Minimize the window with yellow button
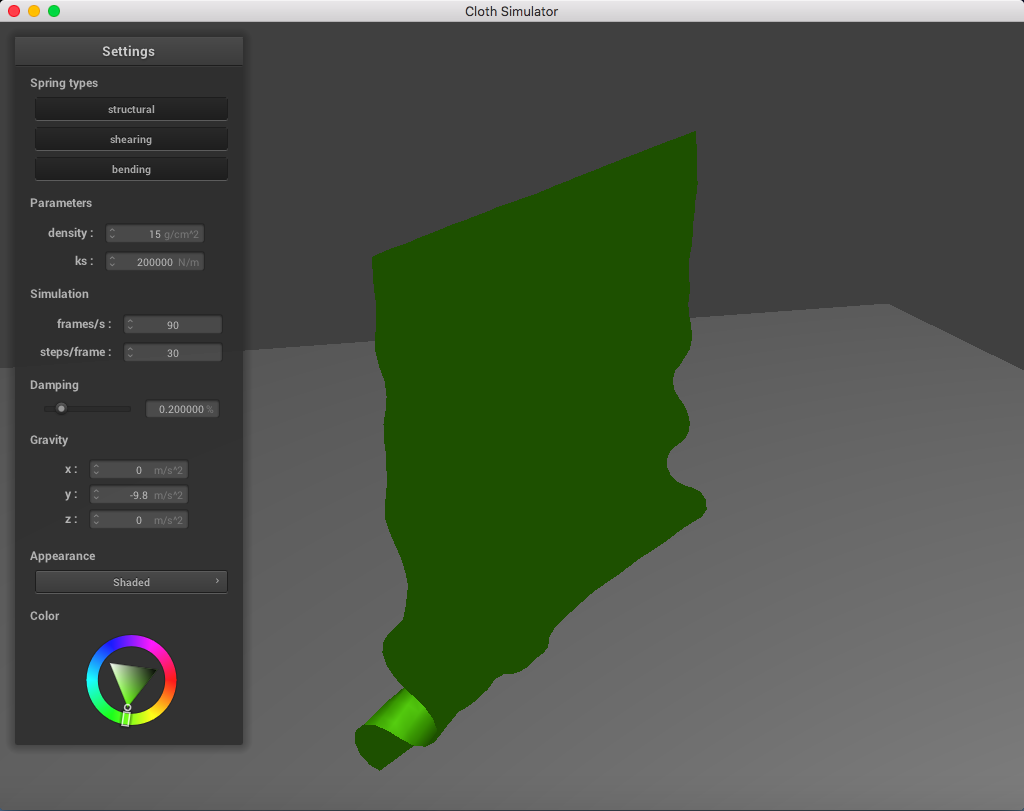The height and width of the screenshot is (811, 1024). 34,11
